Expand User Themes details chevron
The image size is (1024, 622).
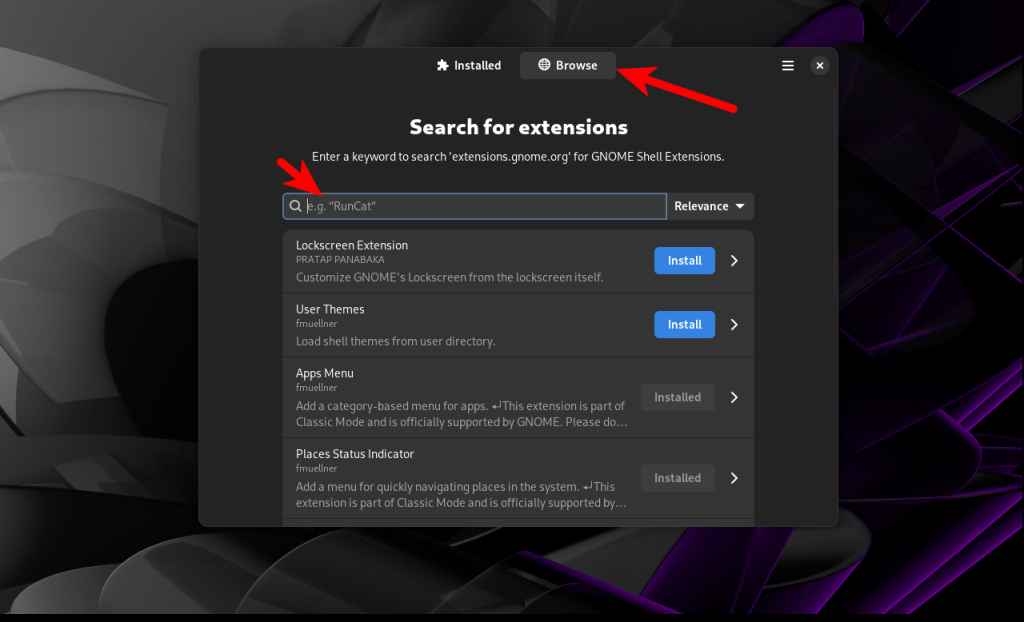coord(734,324)
